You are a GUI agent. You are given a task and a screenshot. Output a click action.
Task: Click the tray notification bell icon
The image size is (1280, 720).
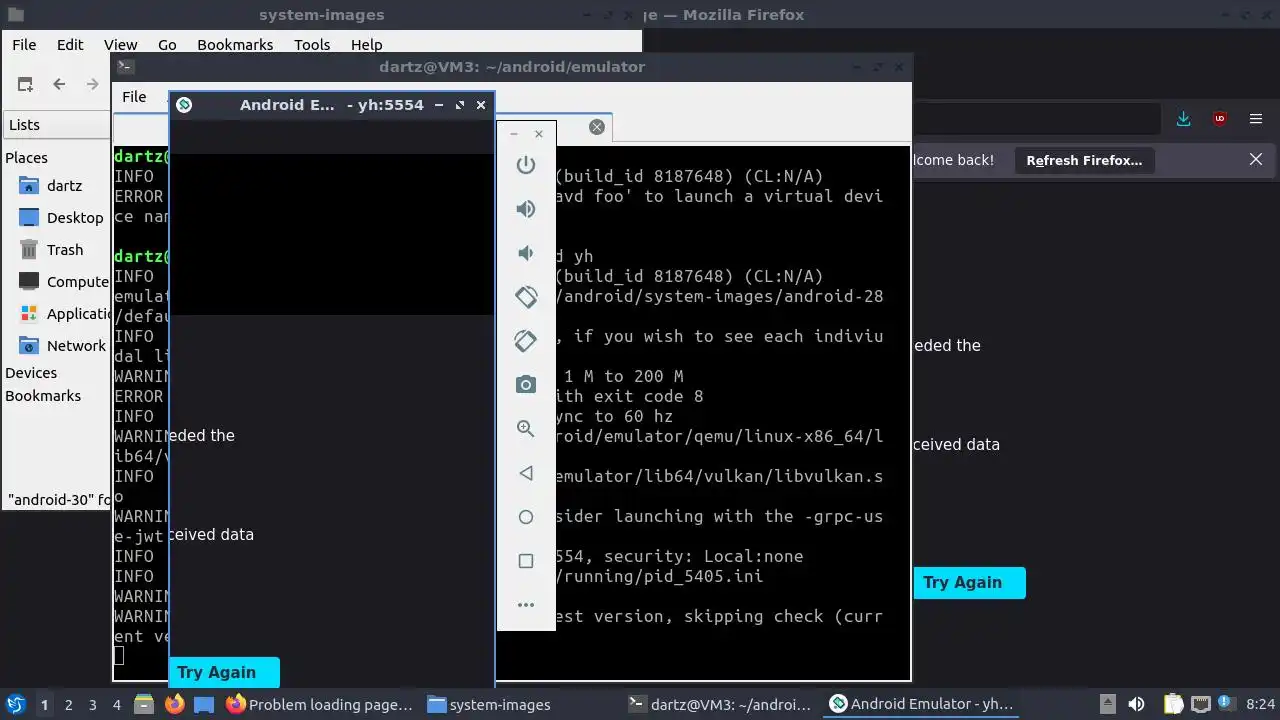[x=1227, y=704]
